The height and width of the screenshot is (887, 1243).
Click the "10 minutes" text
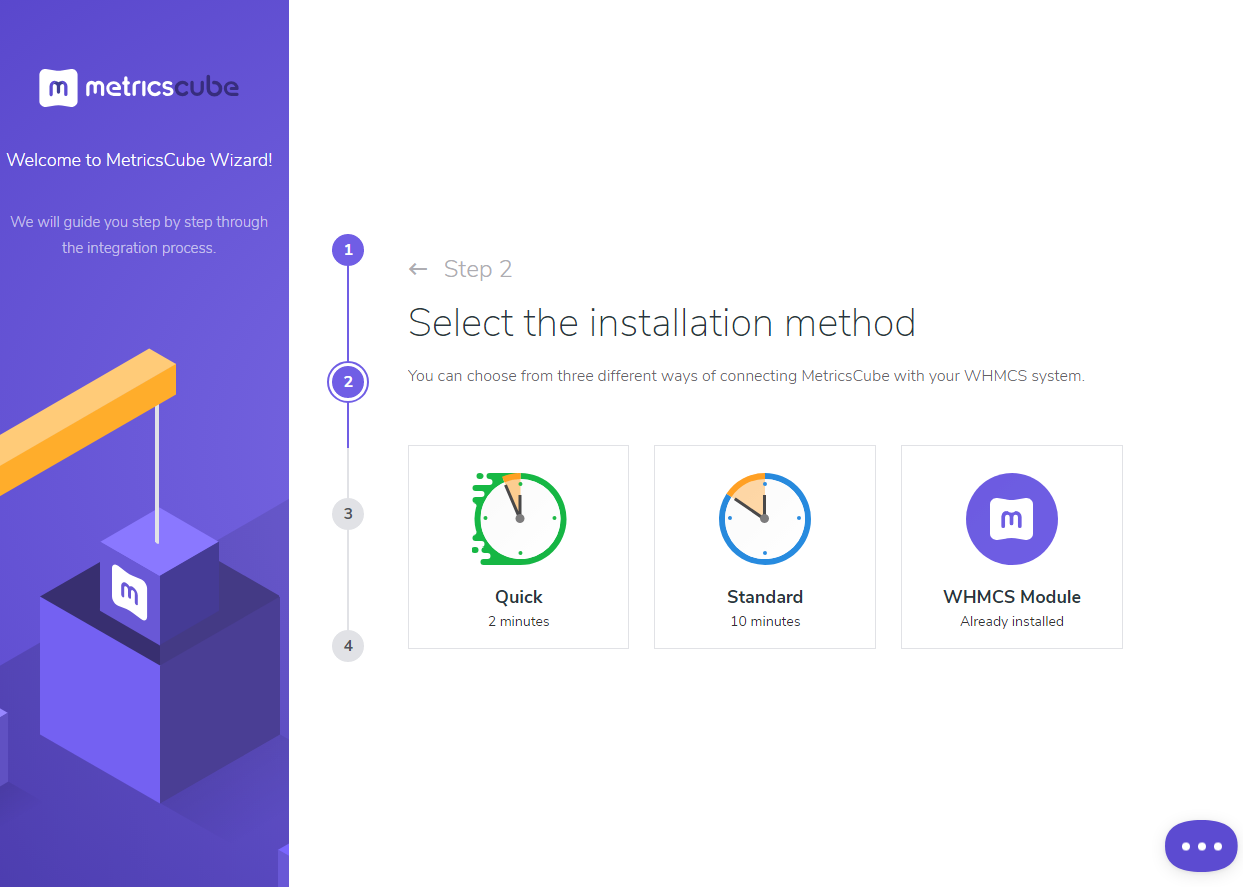pos(765,621)
